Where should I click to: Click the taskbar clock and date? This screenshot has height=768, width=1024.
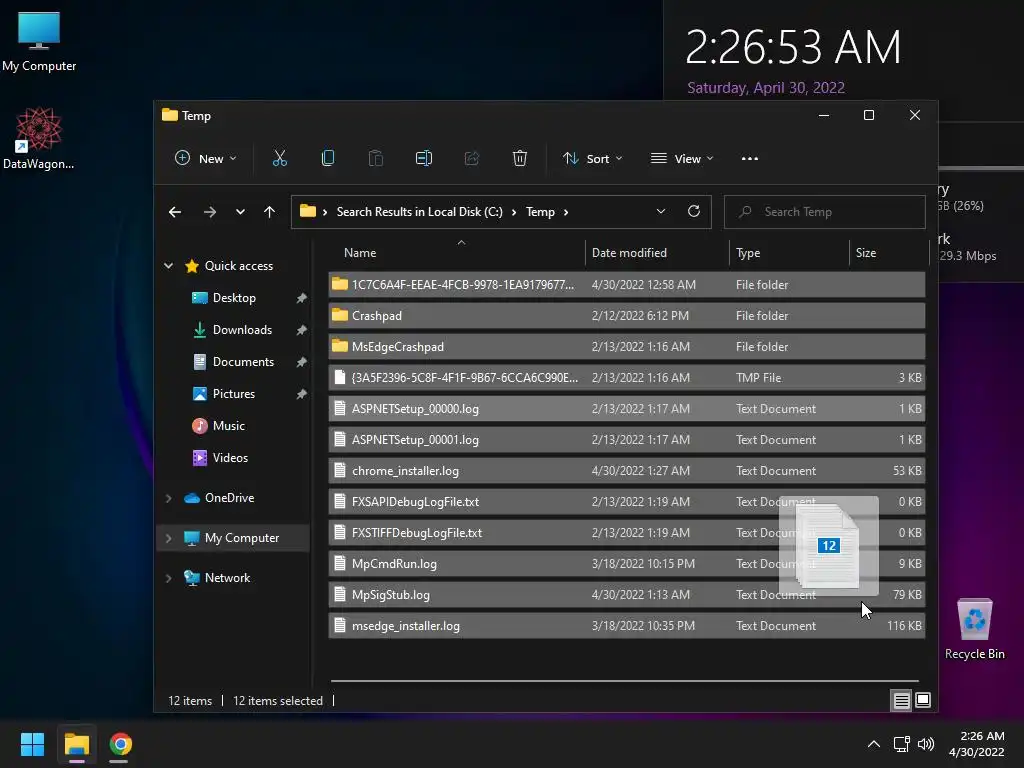(x=976, y=744)
